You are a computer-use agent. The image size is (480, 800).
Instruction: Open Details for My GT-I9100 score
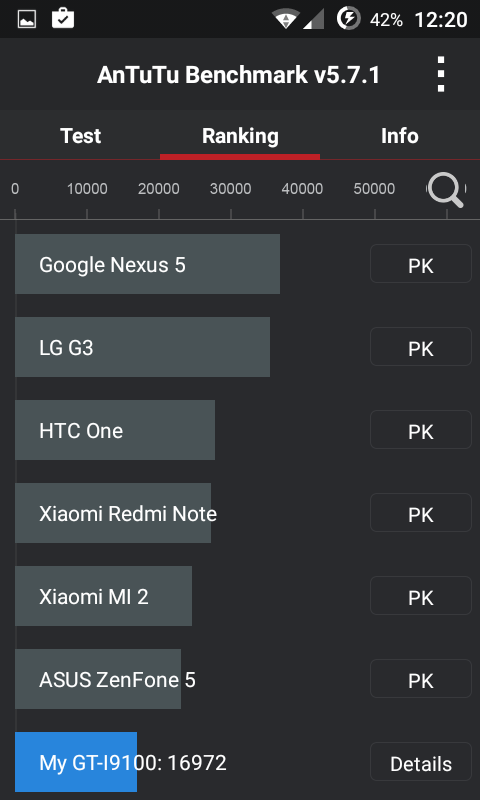421,762
